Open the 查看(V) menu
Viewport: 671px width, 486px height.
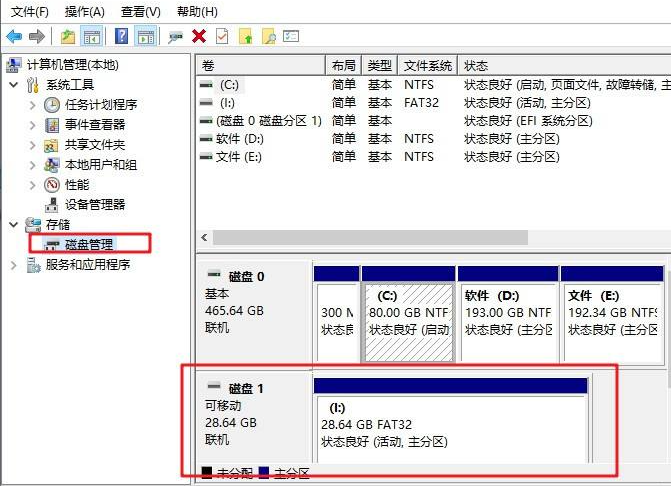[140, 11]
